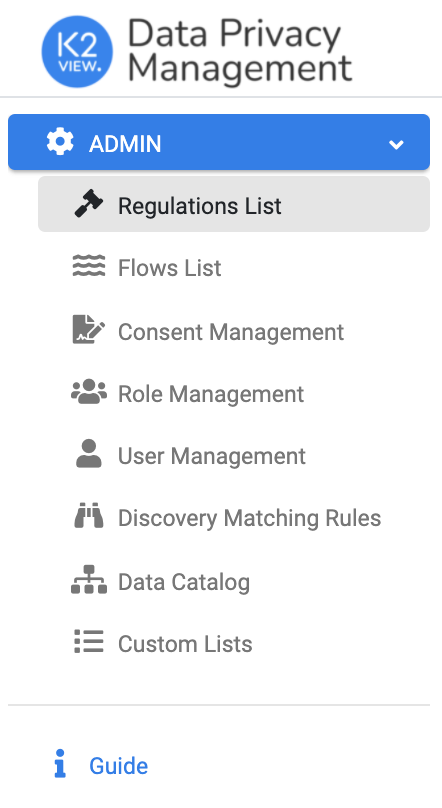This screenshot has height=808, width=442.
Task: Click the hierarchy Data Catalog icon
Action: tap(89, 579)
